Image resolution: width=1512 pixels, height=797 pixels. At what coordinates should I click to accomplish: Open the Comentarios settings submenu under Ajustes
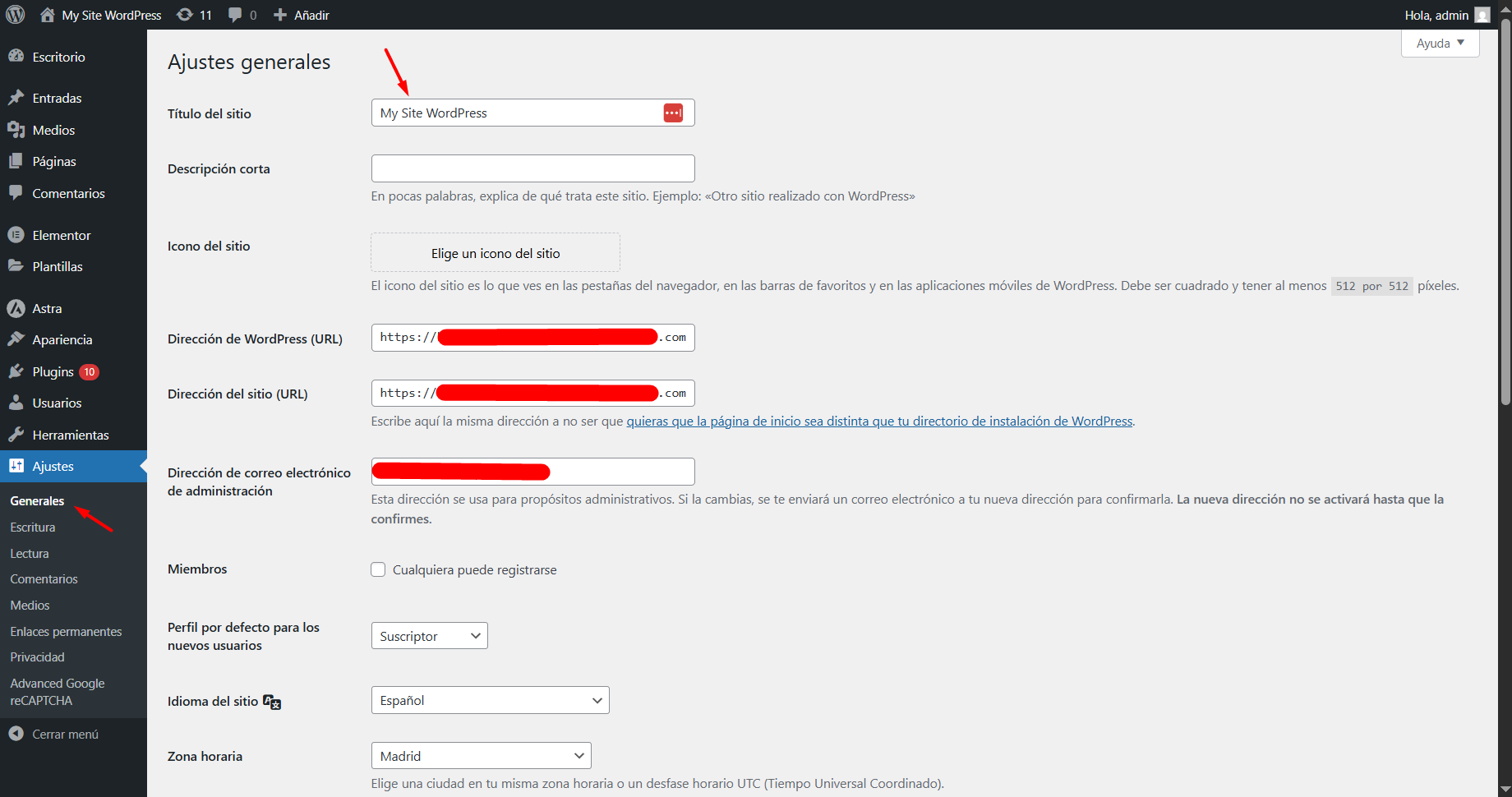point(44,579)
